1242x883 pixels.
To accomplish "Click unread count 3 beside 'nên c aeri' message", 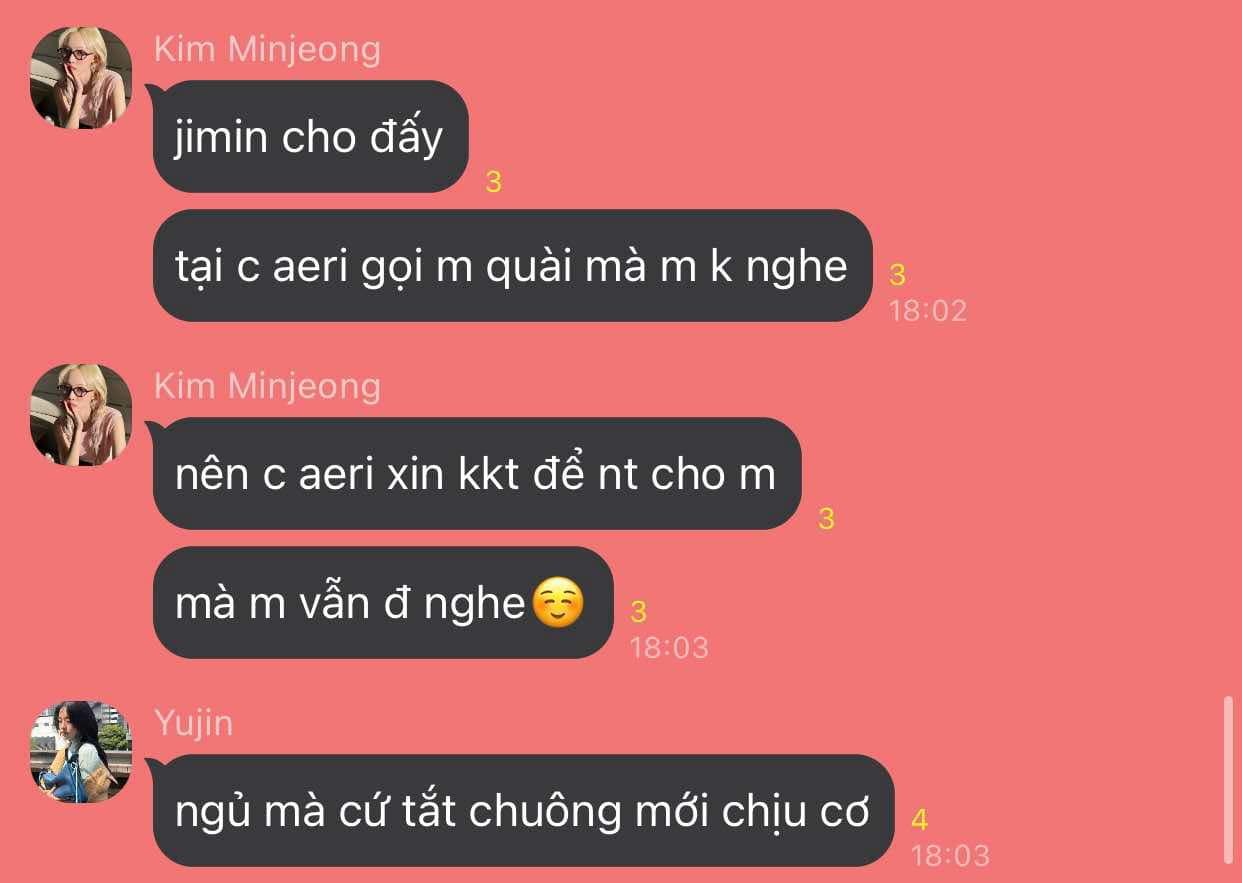I will (x=826, y=519).
